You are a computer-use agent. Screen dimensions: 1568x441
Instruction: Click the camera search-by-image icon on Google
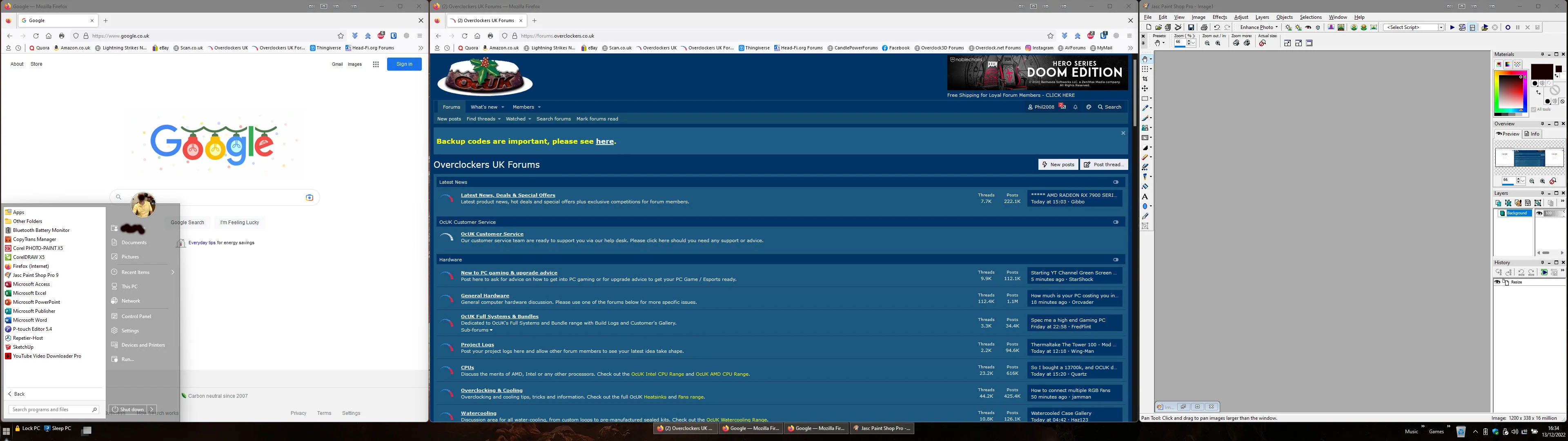pos(309,197)
